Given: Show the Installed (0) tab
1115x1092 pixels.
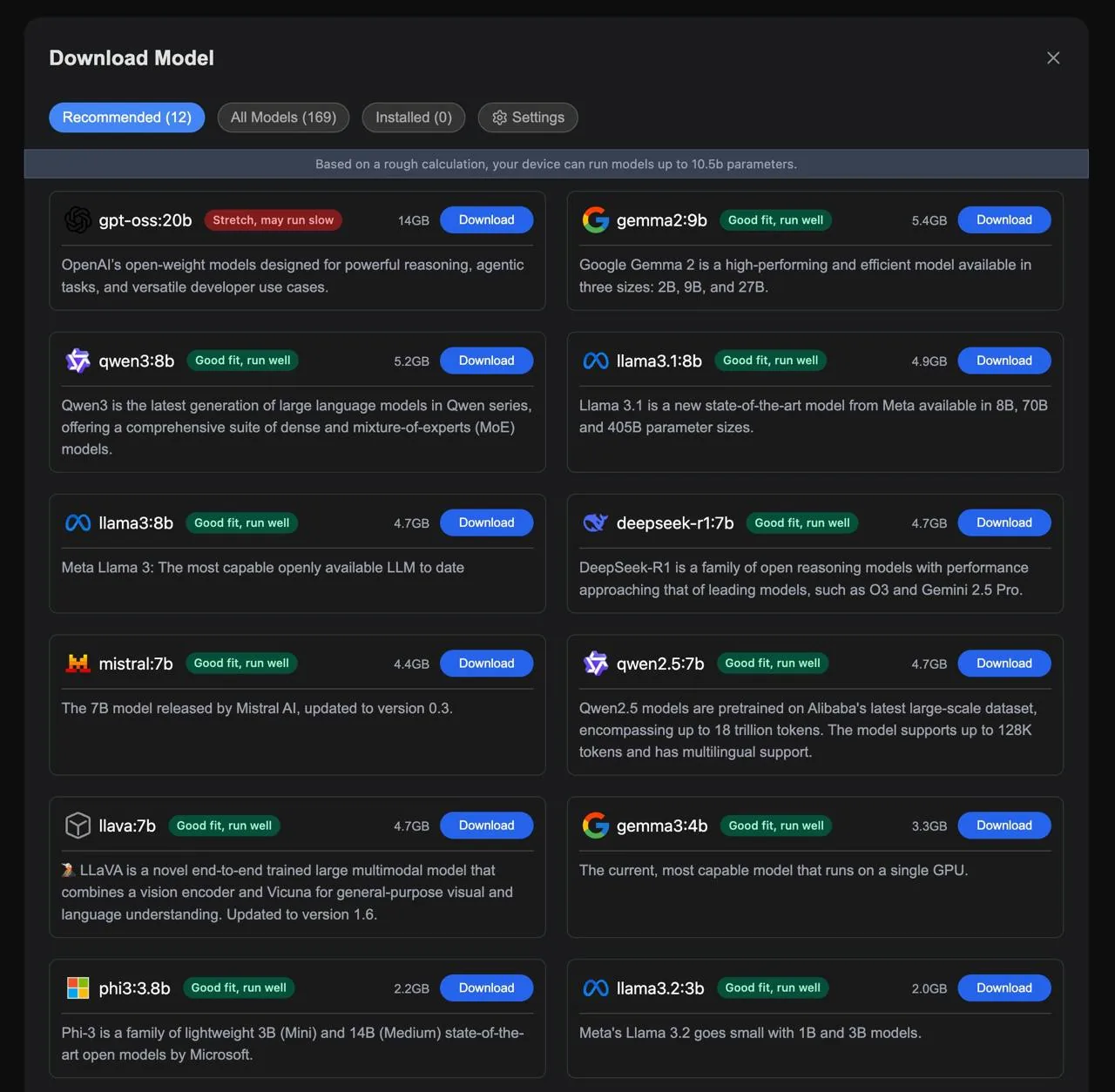Looking at the screenshot, I should 414,118.
